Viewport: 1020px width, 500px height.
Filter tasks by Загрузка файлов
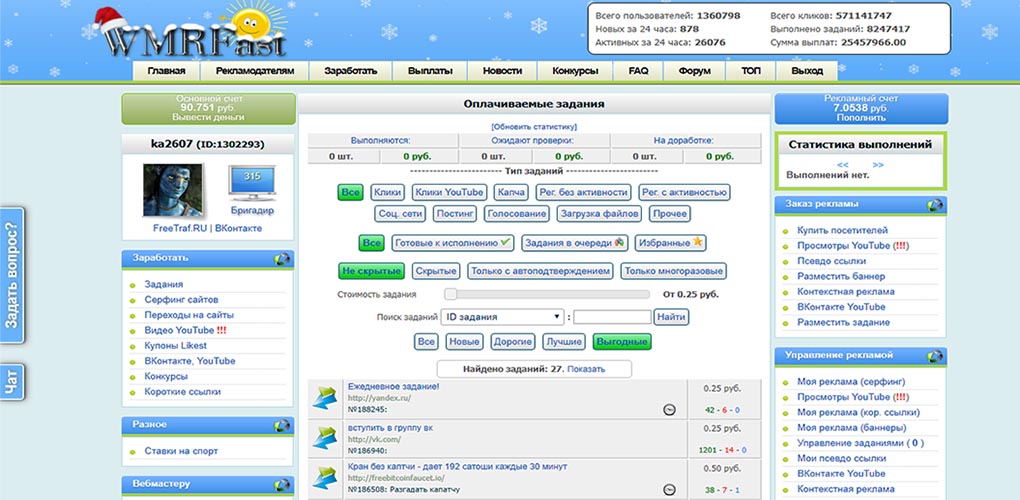point(599,213)
